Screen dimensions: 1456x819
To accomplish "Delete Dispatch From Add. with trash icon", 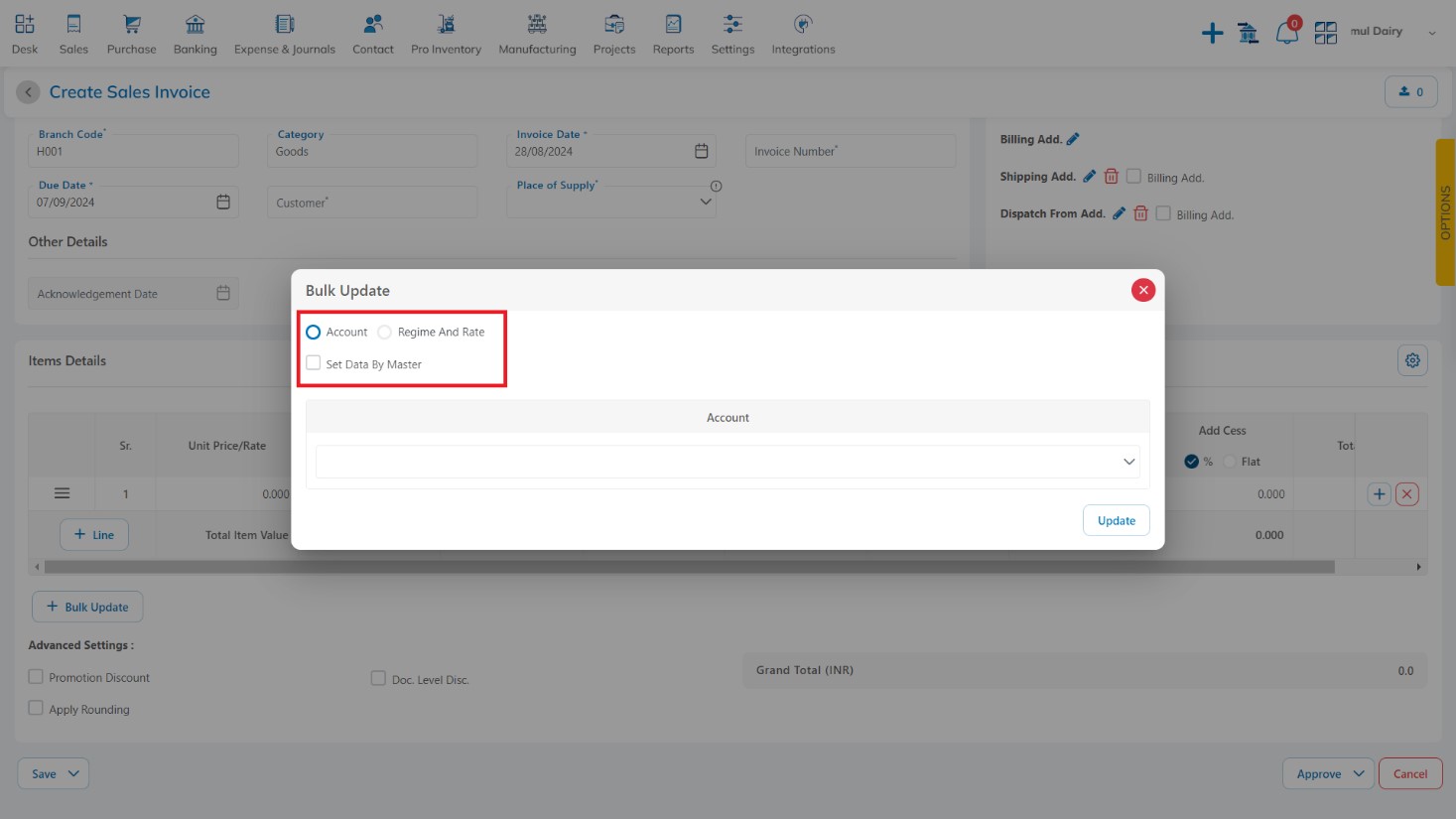I will coord(1141,213).
